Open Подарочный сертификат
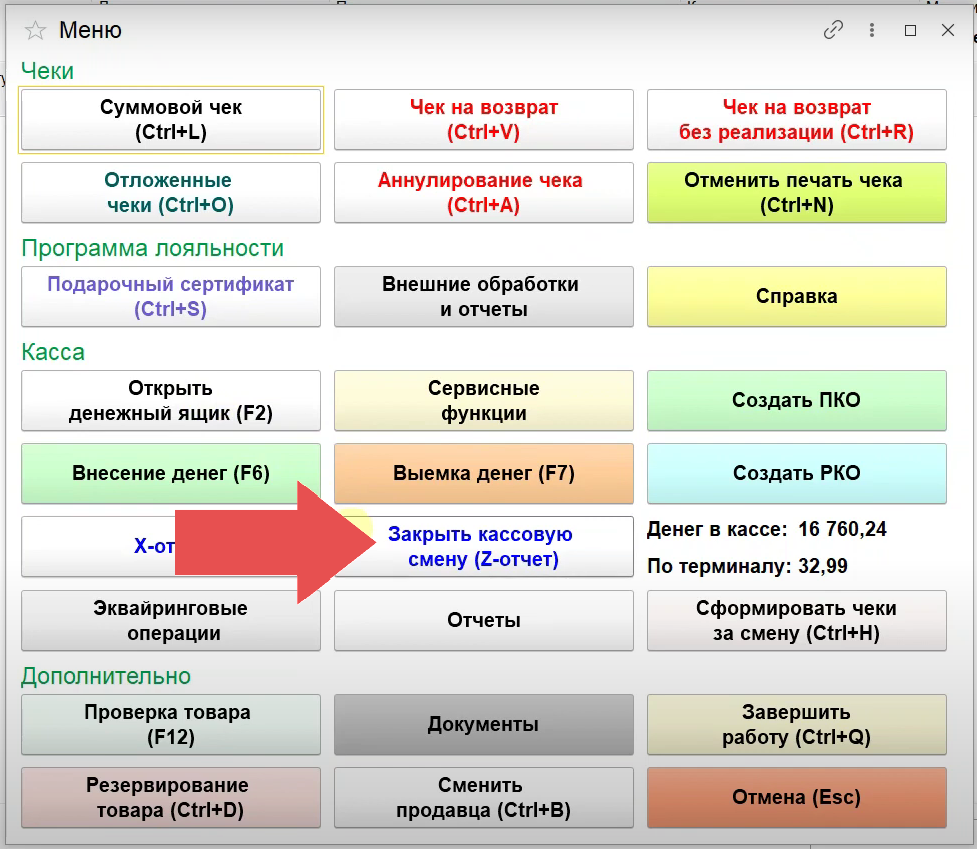Viewport: 977px width, 849px height. (171, 297)
